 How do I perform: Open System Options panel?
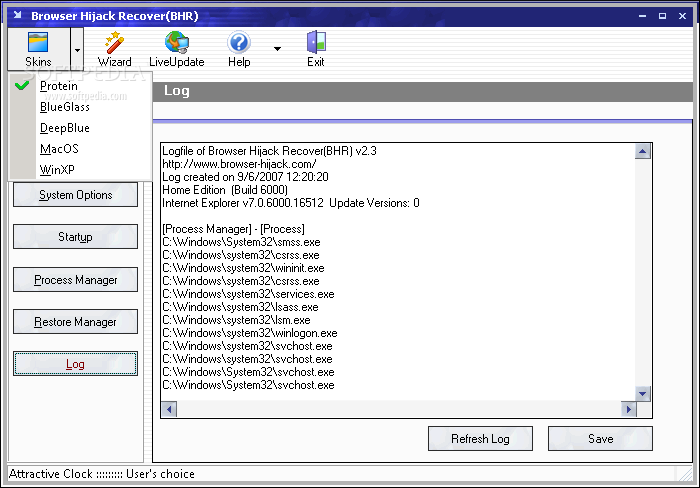click(75, 195)
